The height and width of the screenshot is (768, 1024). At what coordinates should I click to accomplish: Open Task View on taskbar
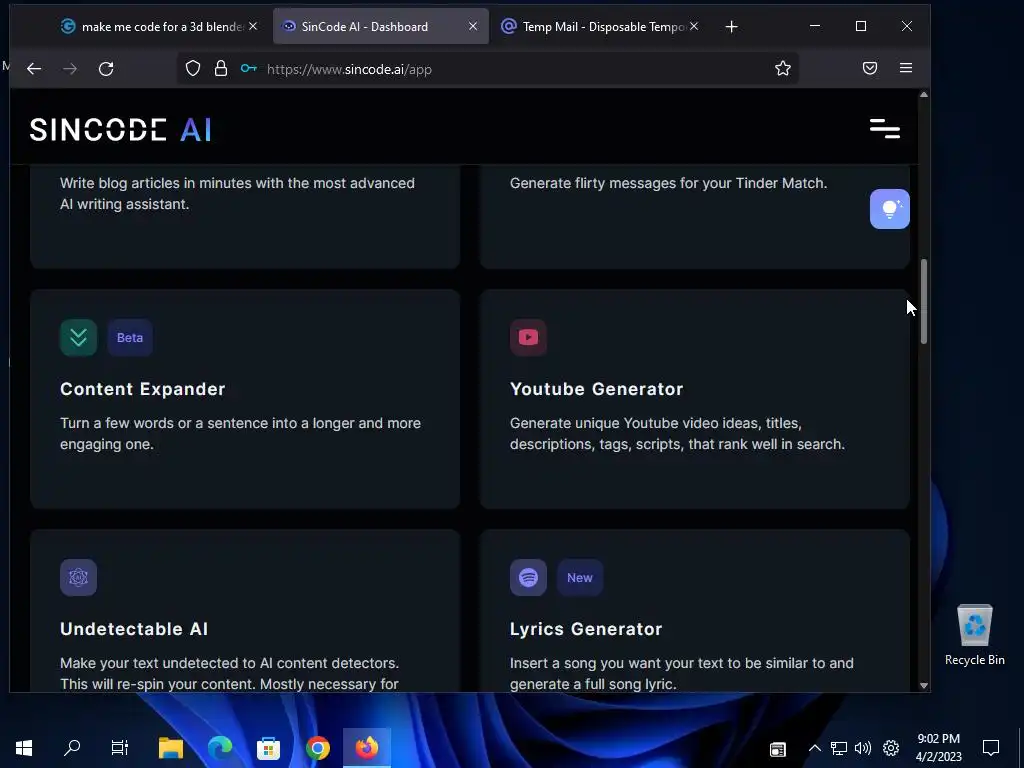[x=120, y=748]
